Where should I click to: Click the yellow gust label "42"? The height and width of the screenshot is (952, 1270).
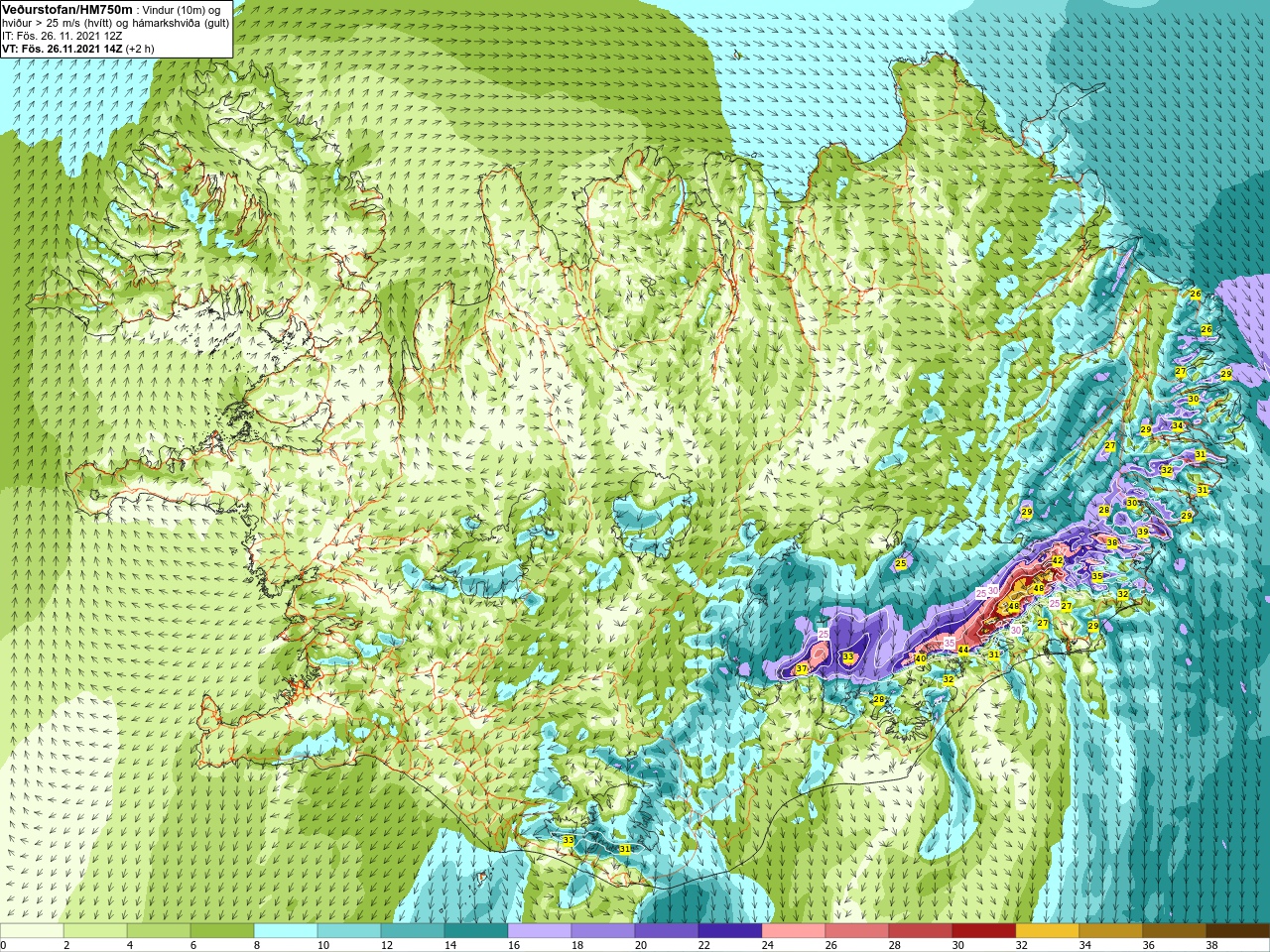1058,560
